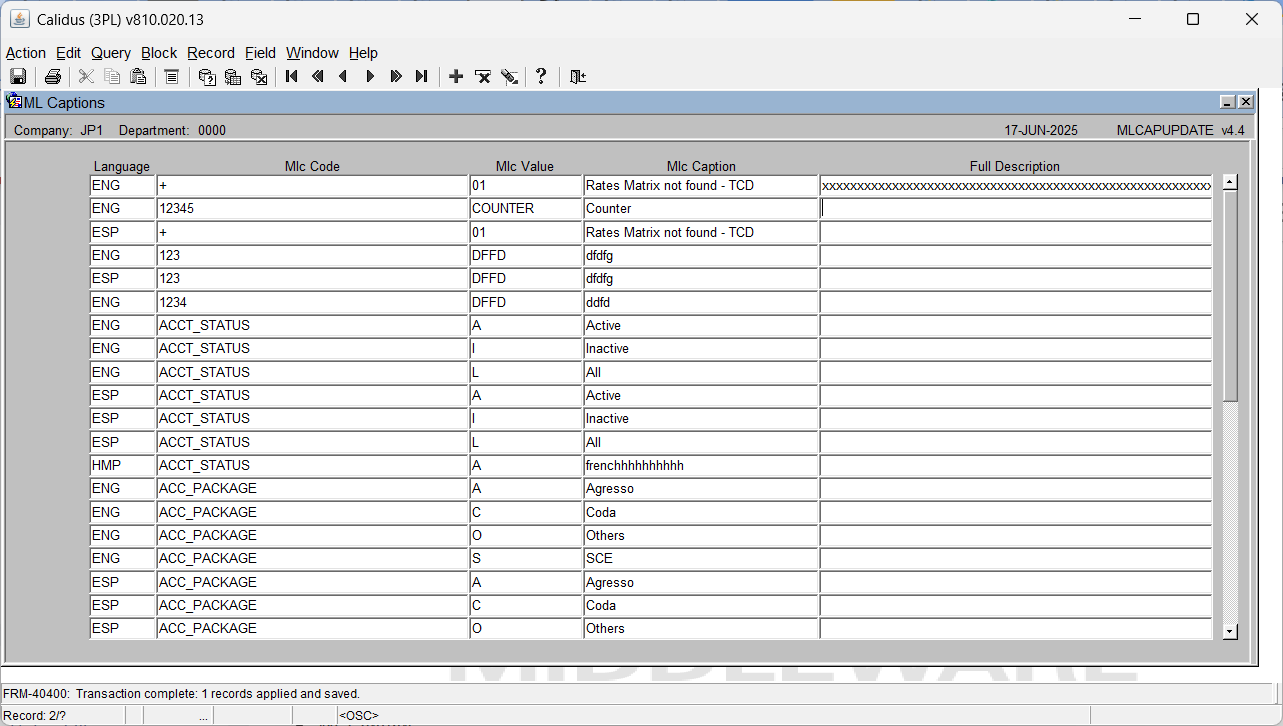Open the Query menu
The height and width of the screenshot is (726, 1283).
(111, 53)
